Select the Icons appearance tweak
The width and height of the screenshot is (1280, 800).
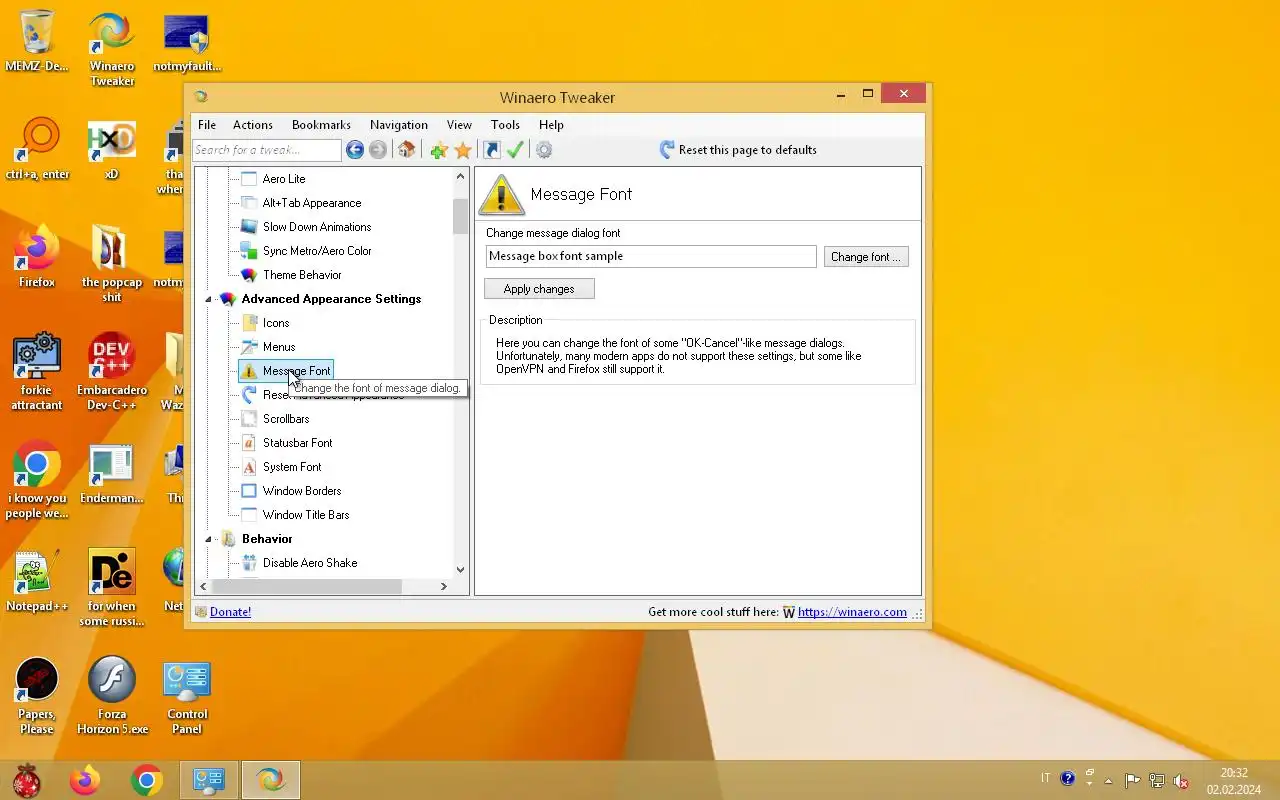click(x=276, y=323)
